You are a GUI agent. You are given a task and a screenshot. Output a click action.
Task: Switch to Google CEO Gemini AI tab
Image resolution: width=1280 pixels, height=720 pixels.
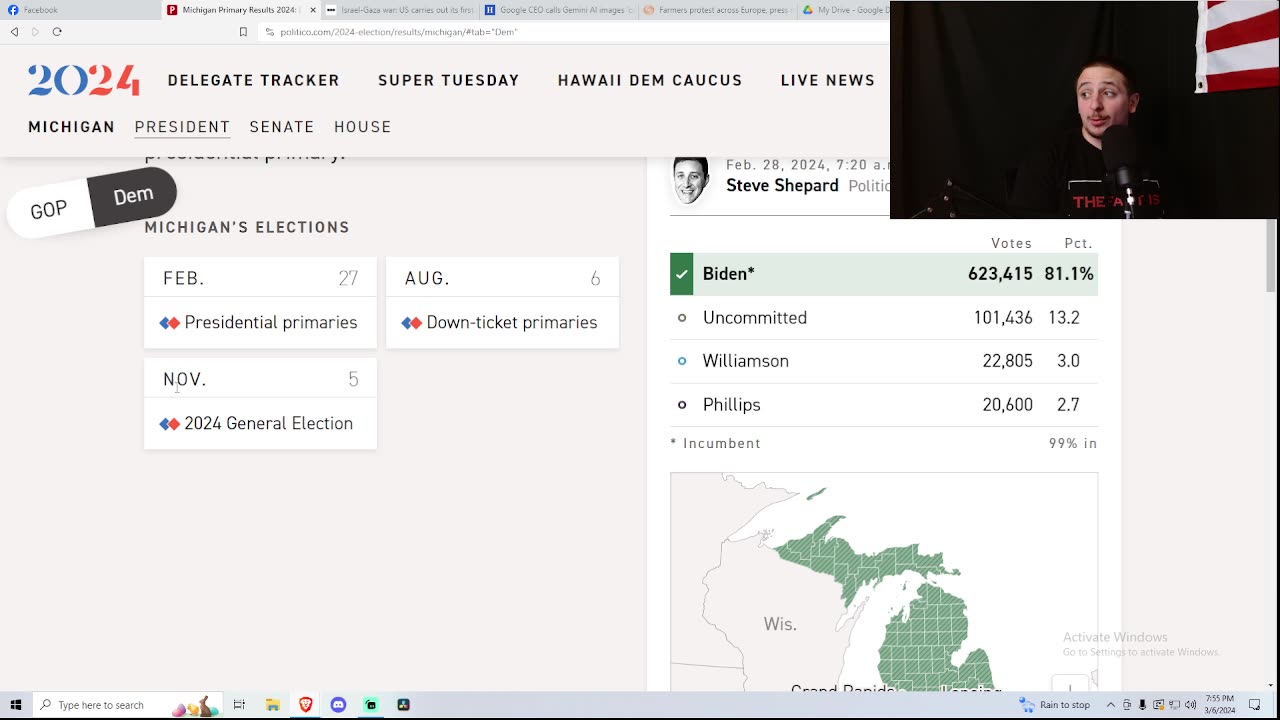coord(558,10)
